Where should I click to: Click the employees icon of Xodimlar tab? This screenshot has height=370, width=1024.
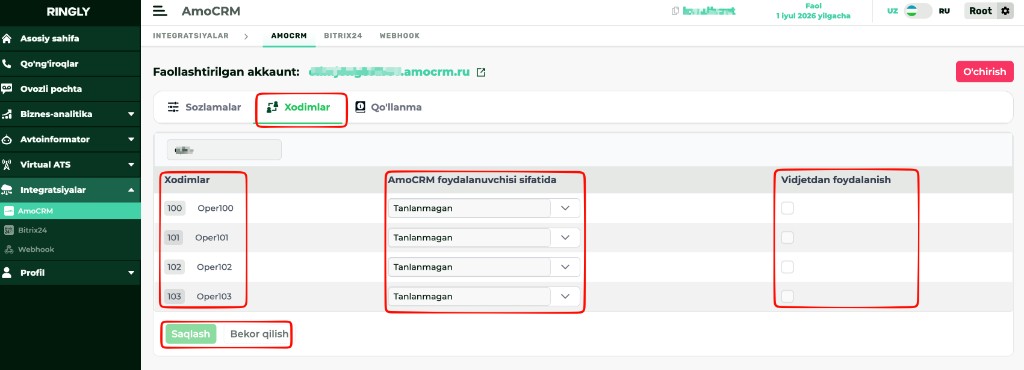point(272,107)
